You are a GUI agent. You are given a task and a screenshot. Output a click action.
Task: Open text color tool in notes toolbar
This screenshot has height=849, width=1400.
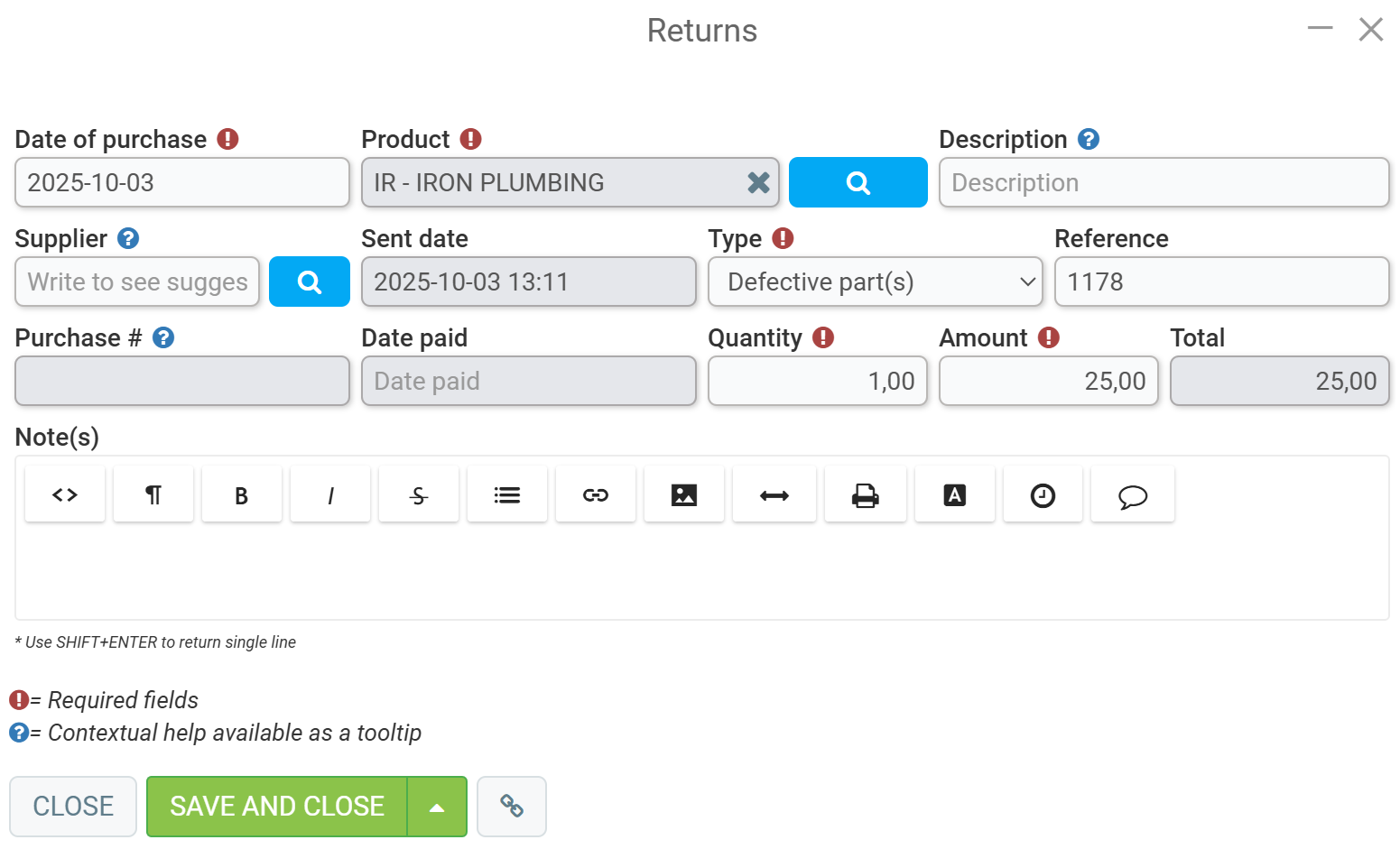tap(955, 494)
